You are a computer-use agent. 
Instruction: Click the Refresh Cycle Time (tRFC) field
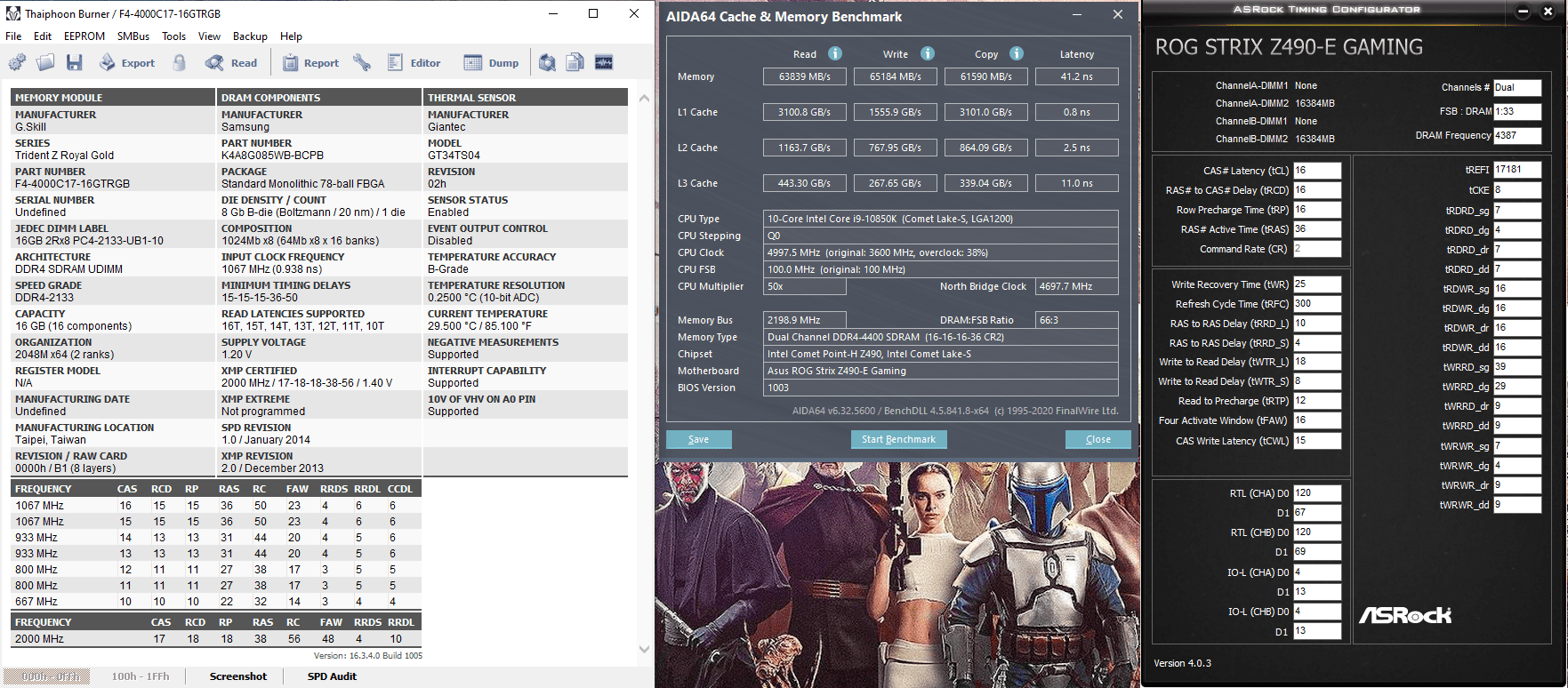1317,304
